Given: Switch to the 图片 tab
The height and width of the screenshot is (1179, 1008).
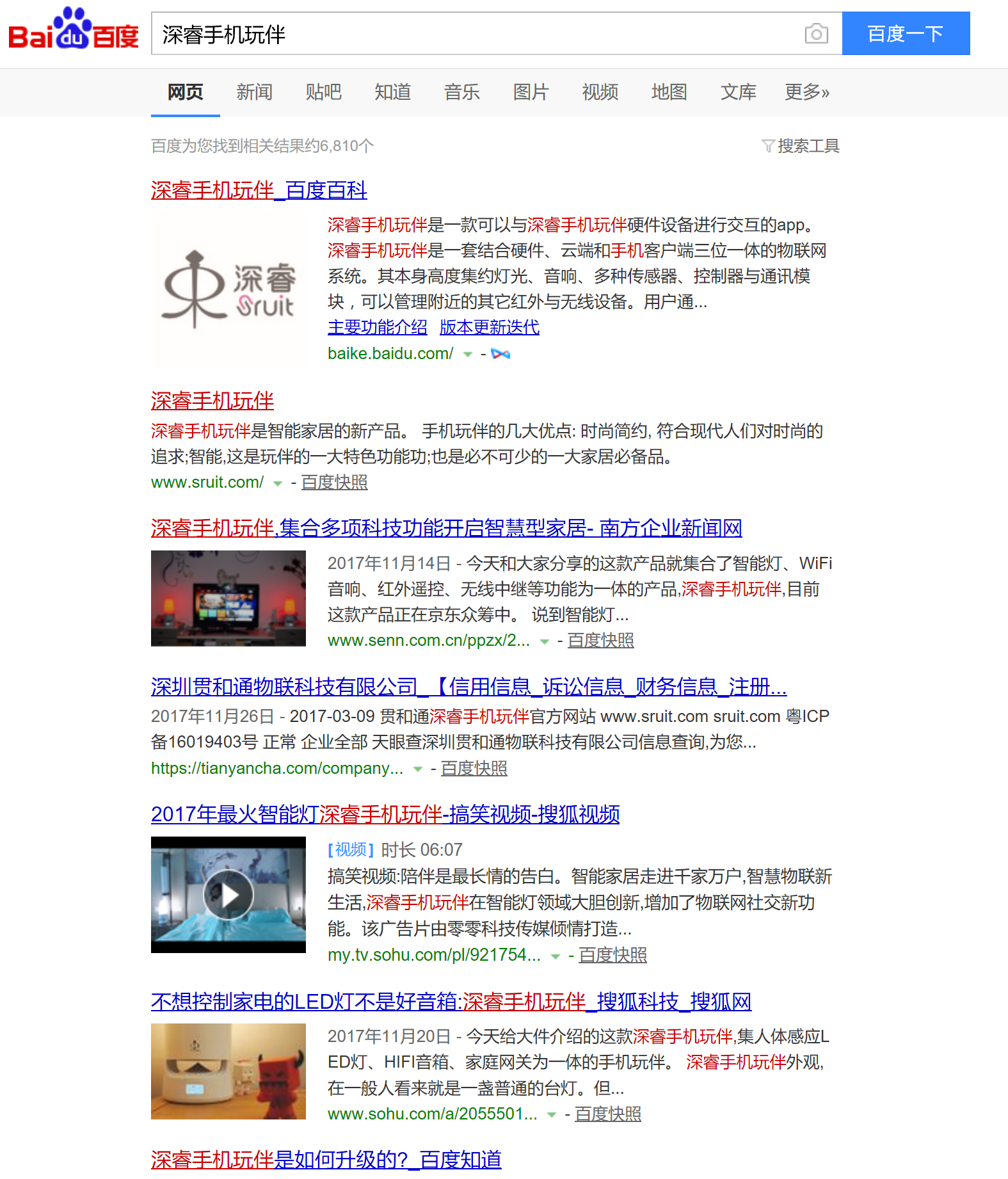Looking at the screenshot, I should [531, 92].
